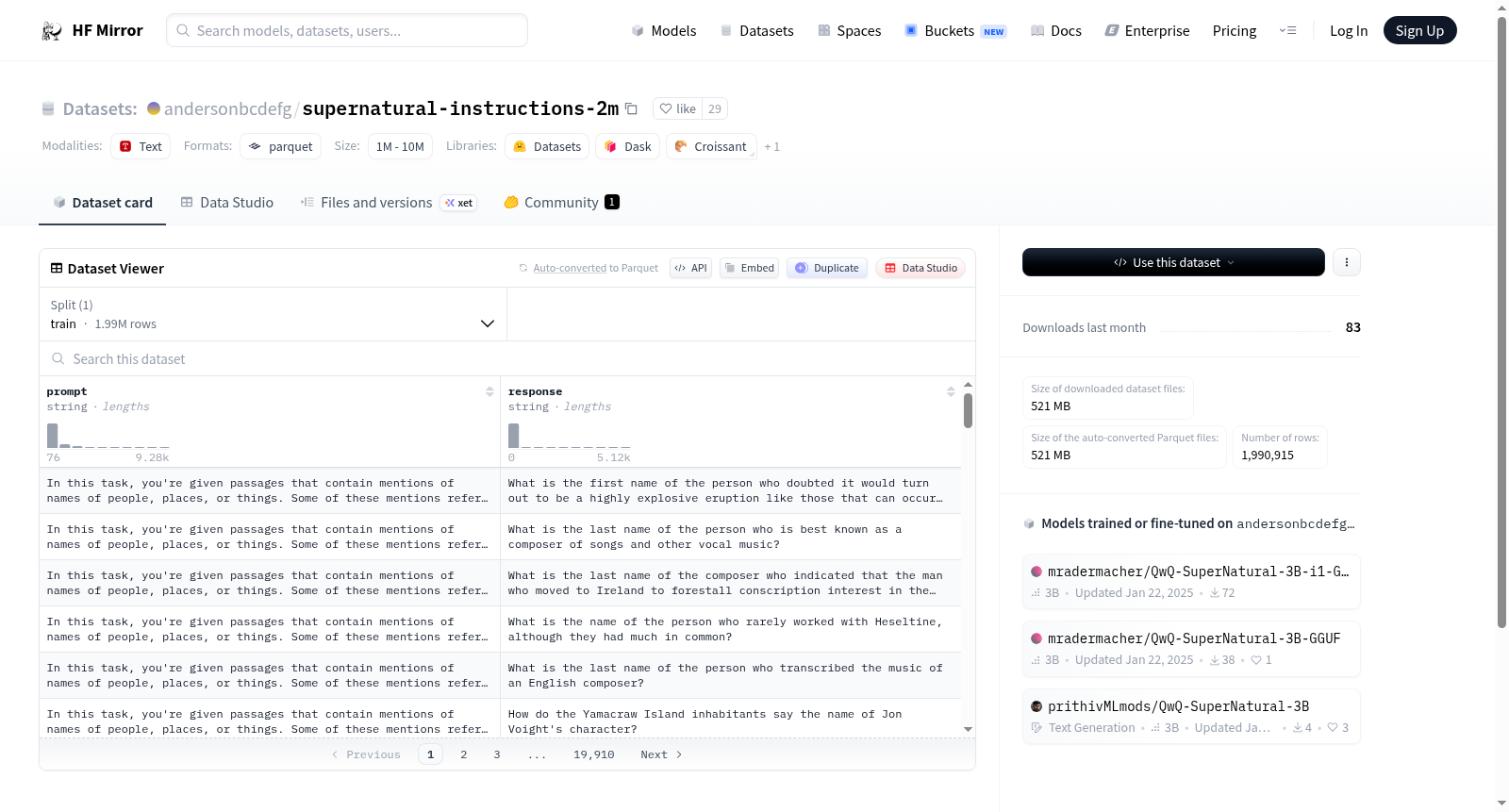Click the parquet format tag
This screenshot has width=1509, height=812.
(x=280, y=146)
